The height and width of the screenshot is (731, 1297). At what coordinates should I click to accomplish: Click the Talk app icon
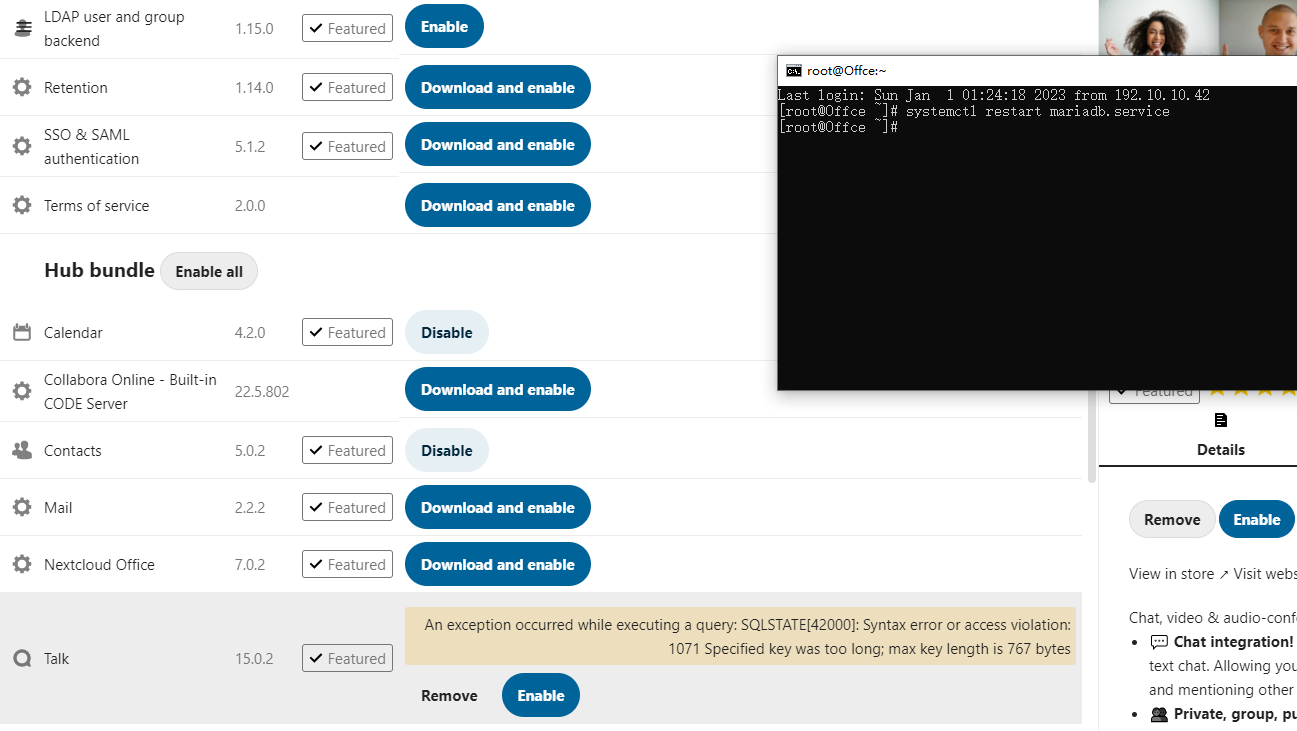[21, 658]
